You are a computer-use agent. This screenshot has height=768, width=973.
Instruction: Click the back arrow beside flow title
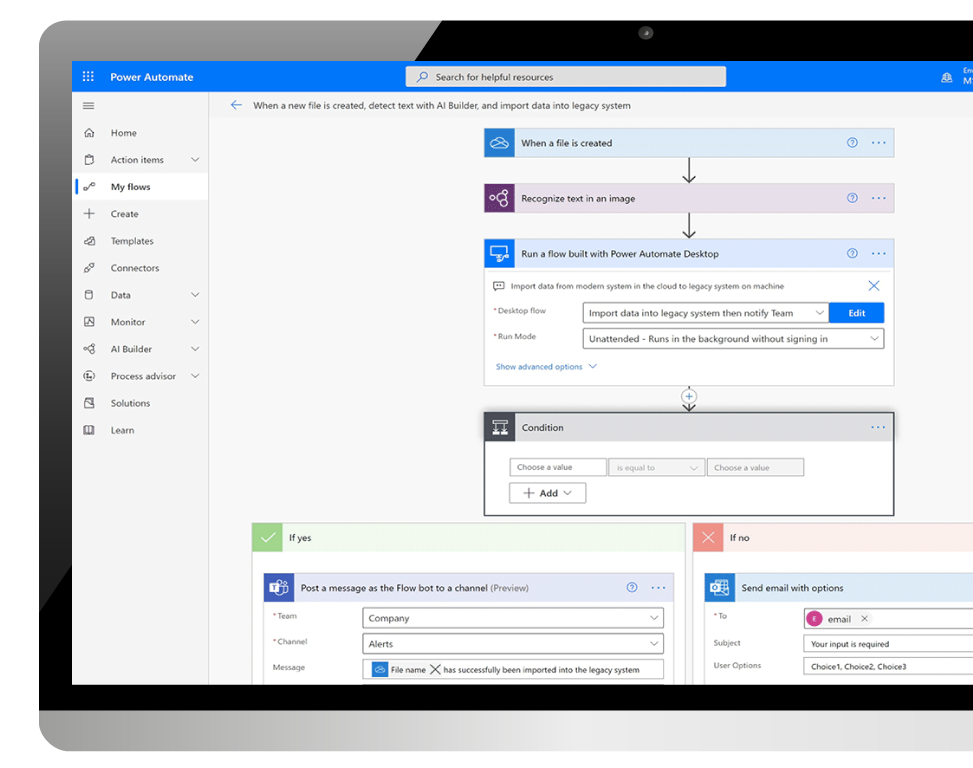tap(236, 105)
